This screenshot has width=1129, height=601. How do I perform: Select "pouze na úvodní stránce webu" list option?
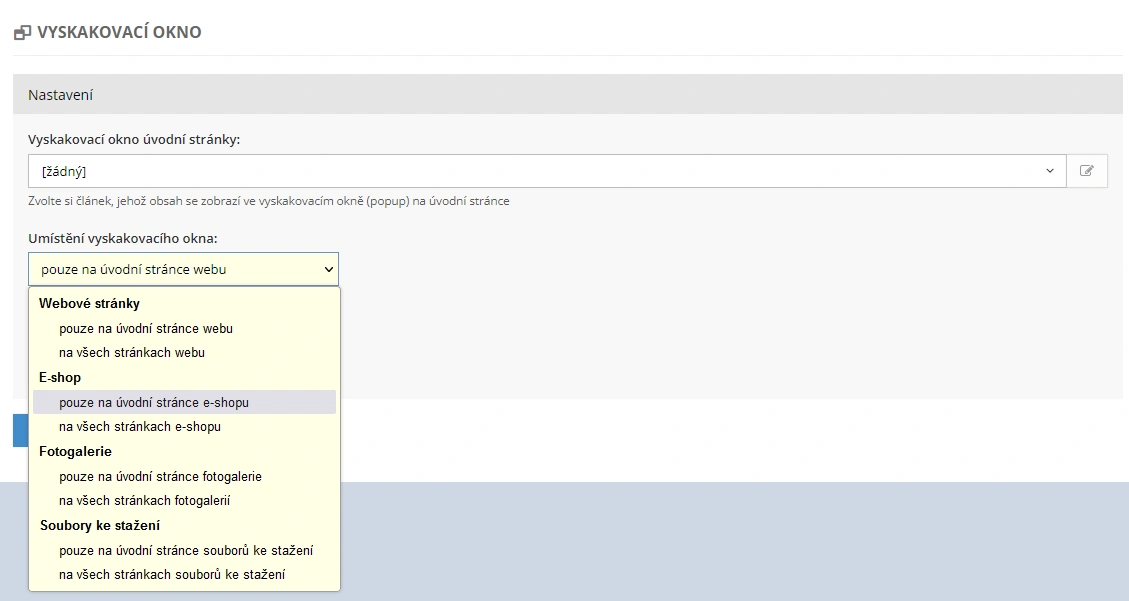(146, 328)
